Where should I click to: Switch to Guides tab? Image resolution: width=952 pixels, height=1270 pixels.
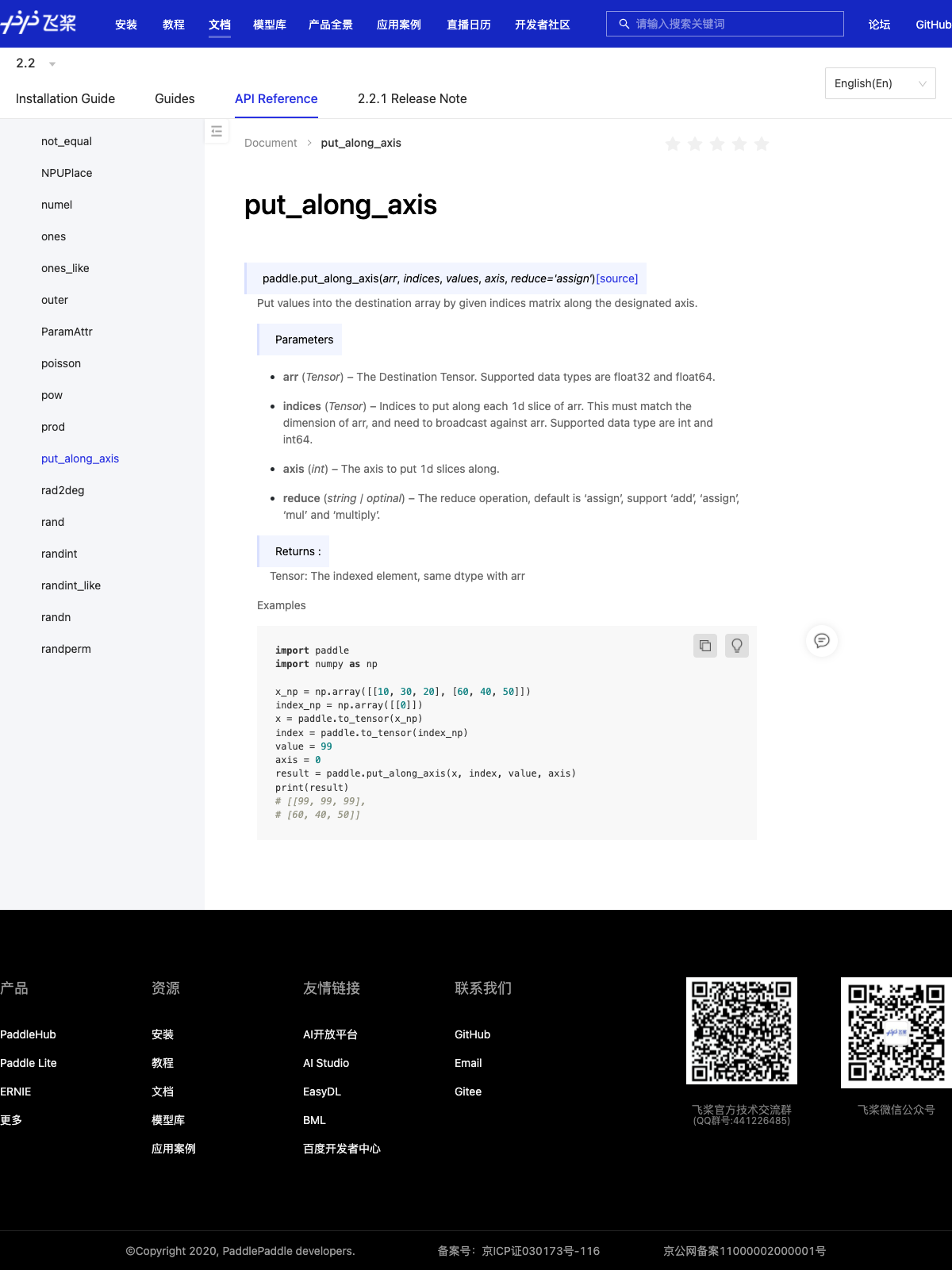(x=175, y=98)
